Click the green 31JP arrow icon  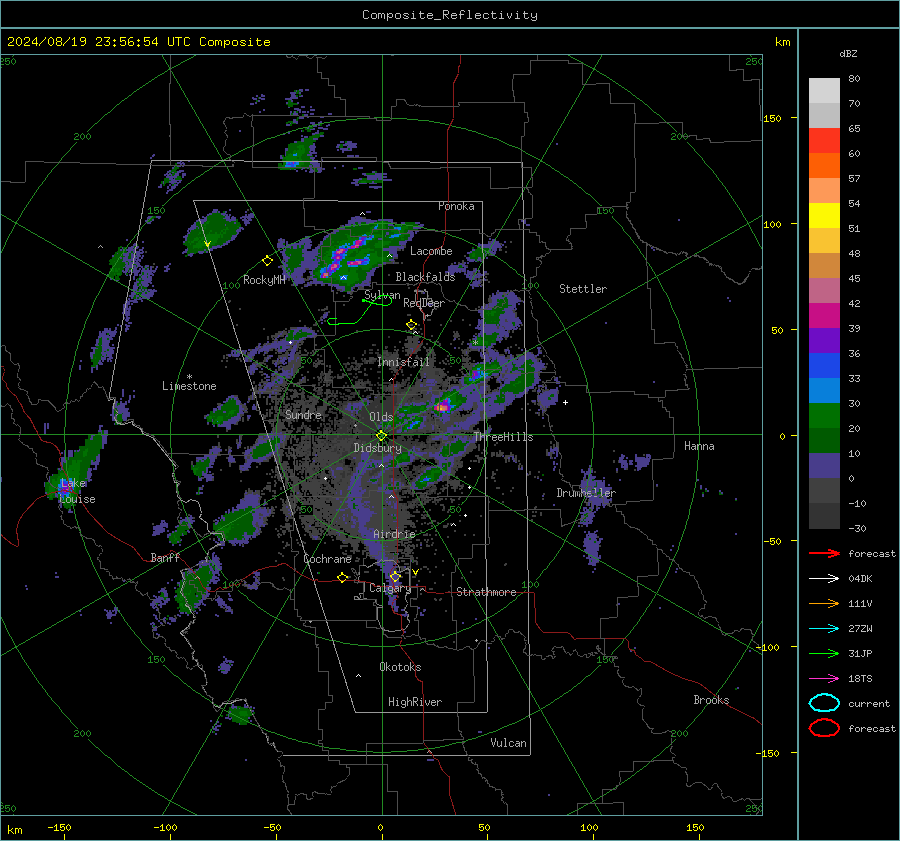(x=824, y=653)
